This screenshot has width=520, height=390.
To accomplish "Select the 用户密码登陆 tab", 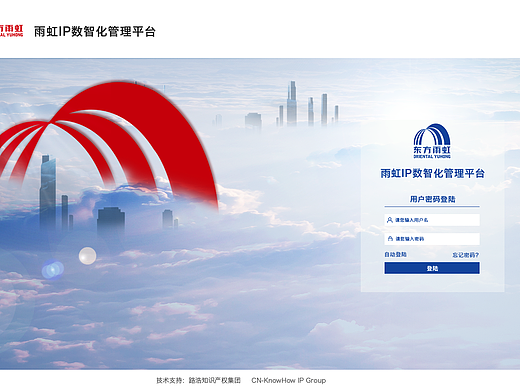I will (432, 199).
